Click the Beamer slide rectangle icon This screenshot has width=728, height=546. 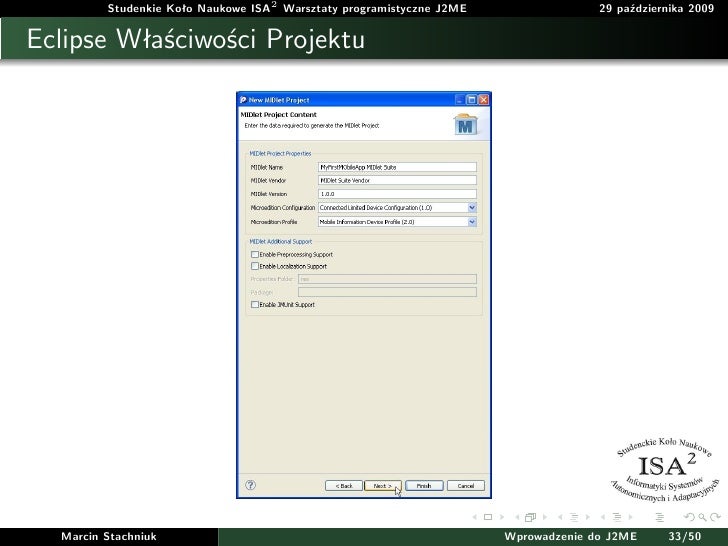tap(488, 517)
